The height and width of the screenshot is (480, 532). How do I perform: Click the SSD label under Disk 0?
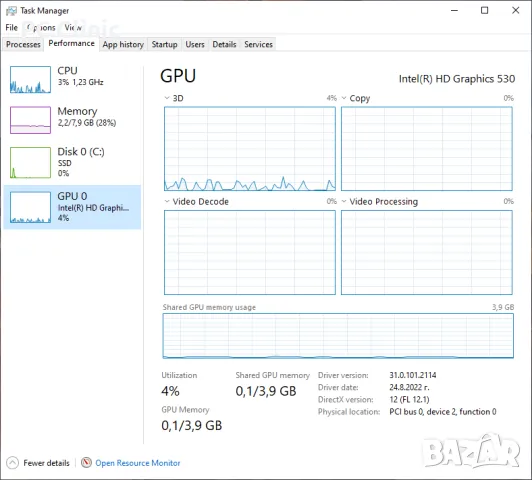[64, 163]
